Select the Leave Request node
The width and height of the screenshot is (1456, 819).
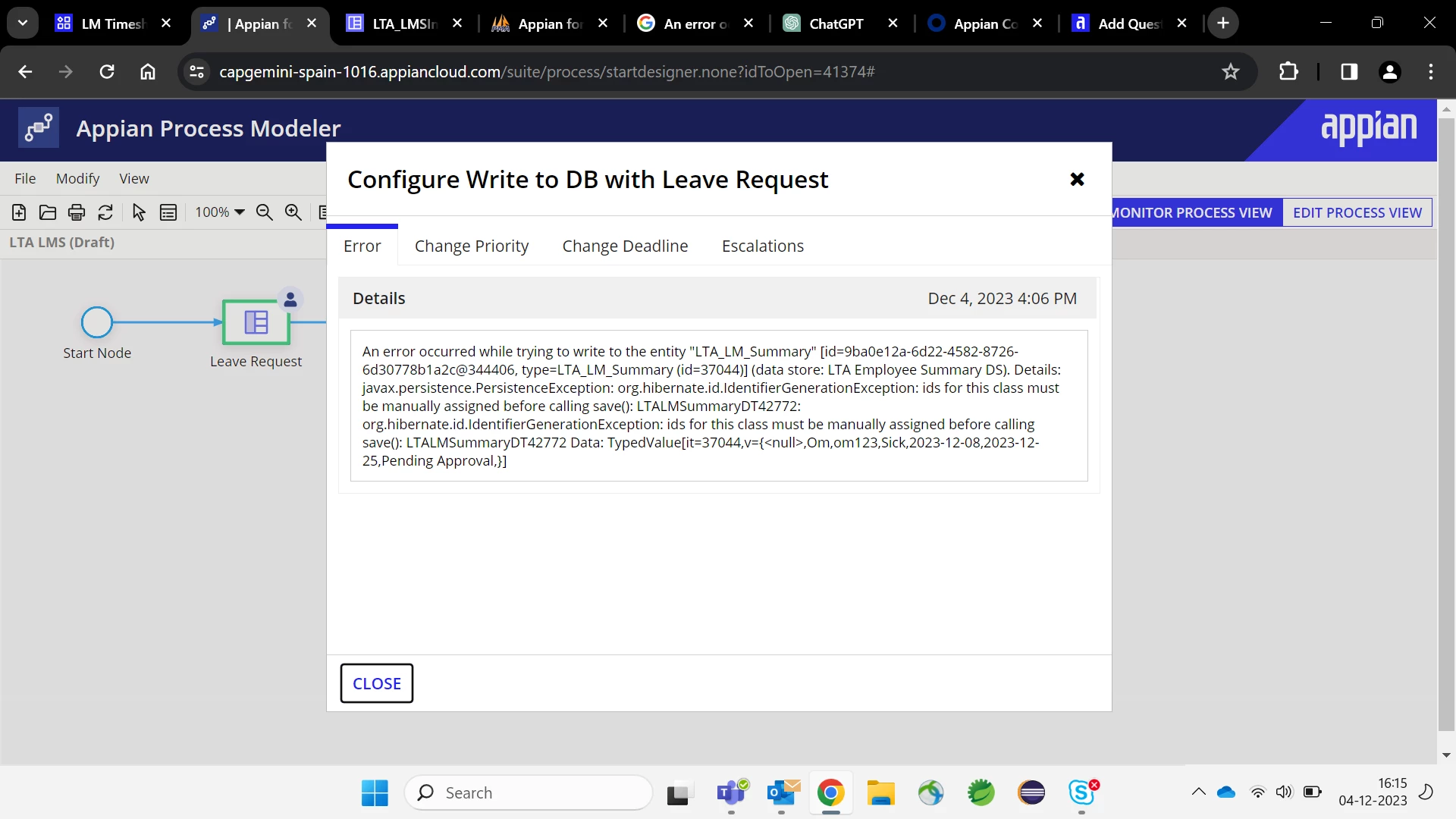pyautogui.click(x=256, y=322)
